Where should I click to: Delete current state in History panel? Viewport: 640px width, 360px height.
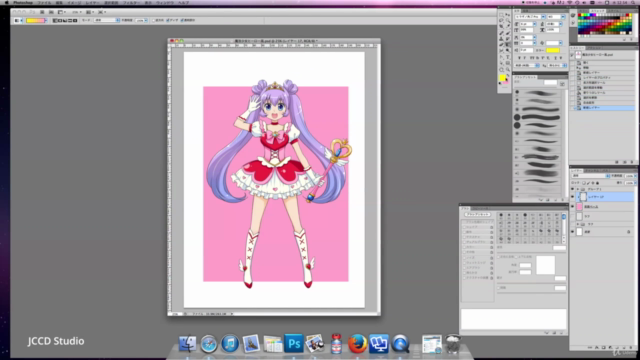tap(632, 162)
